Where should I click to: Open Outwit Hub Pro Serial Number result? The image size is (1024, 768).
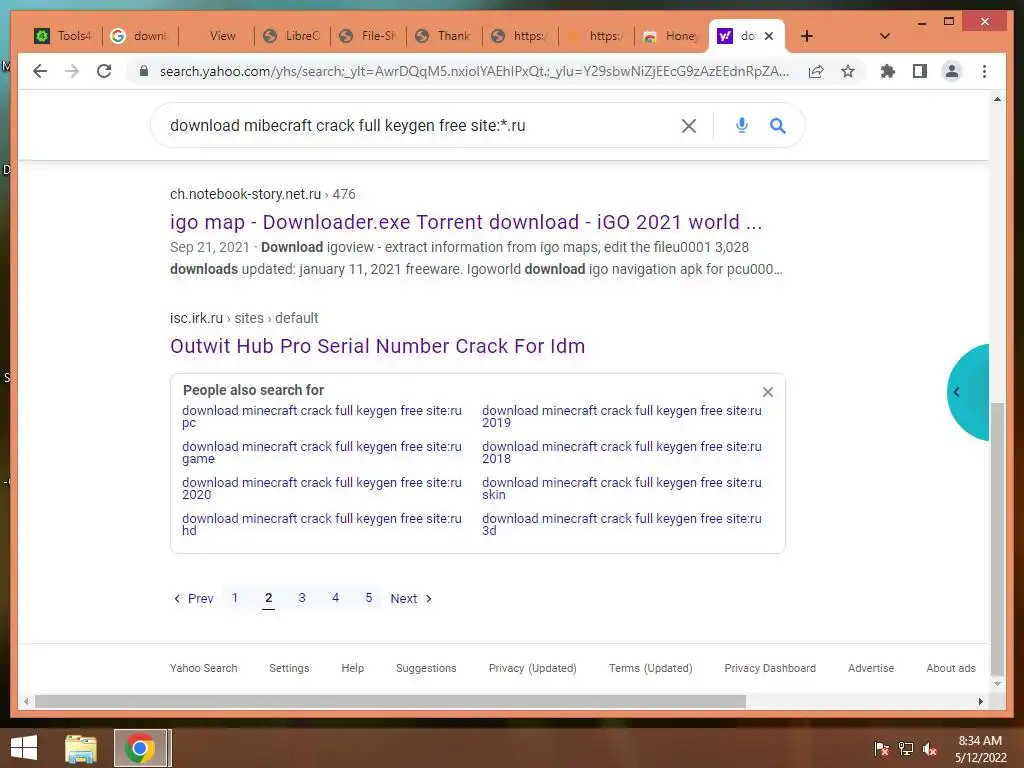point(377,346)
